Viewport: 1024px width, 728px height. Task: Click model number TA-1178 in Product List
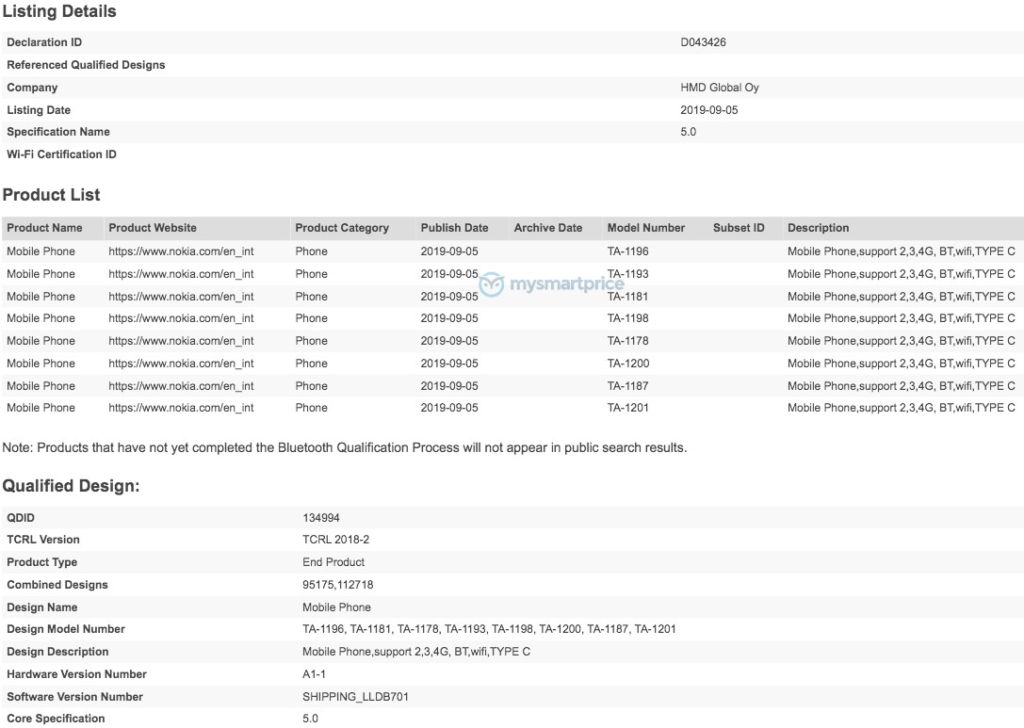628,341
